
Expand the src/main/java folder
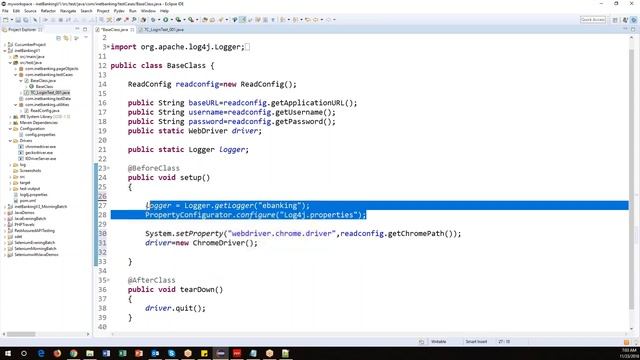[11, 57]
